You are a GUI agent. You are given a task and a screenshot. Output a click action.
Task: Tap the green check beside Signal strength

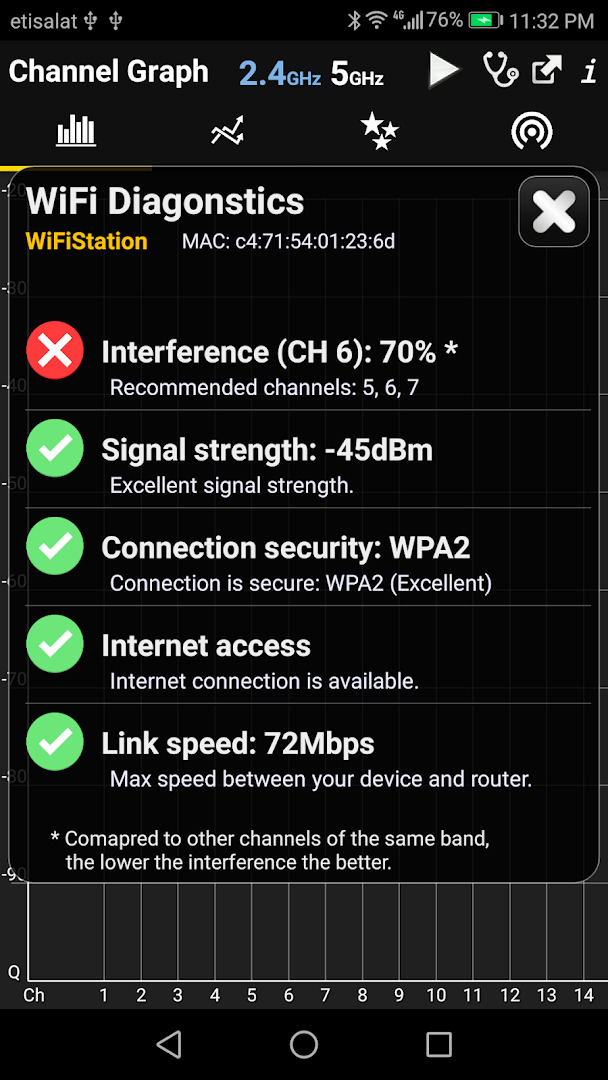coord(55,448)
